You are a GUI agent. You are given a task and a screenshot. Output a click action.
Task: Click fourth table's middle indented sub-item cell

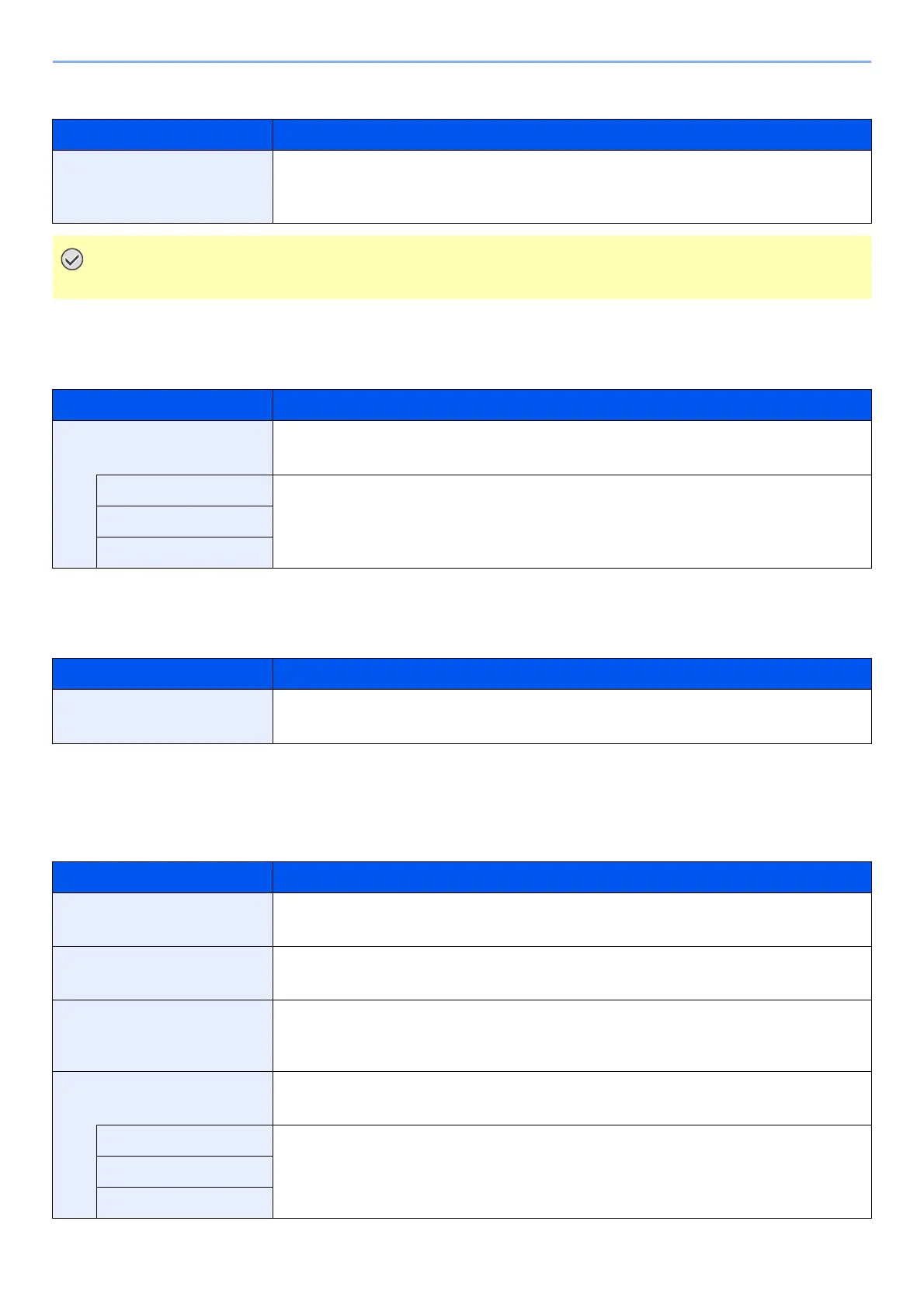pyautogui.click(x=184, y=1171)
